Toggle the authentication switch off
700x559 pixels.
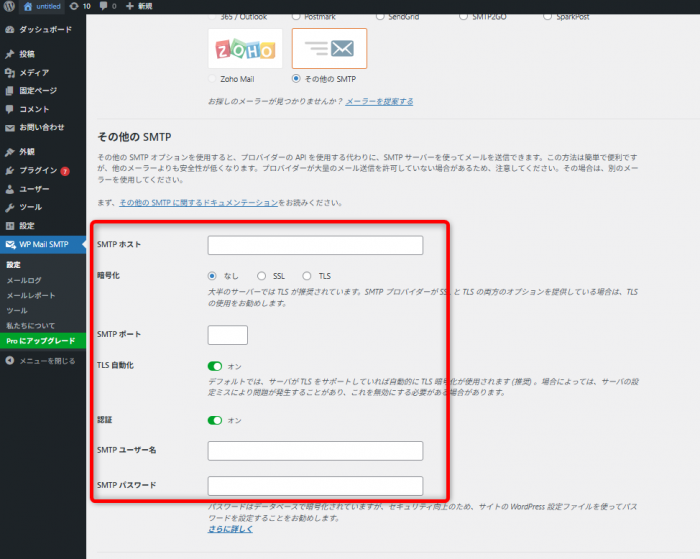[x=215, y=420]
